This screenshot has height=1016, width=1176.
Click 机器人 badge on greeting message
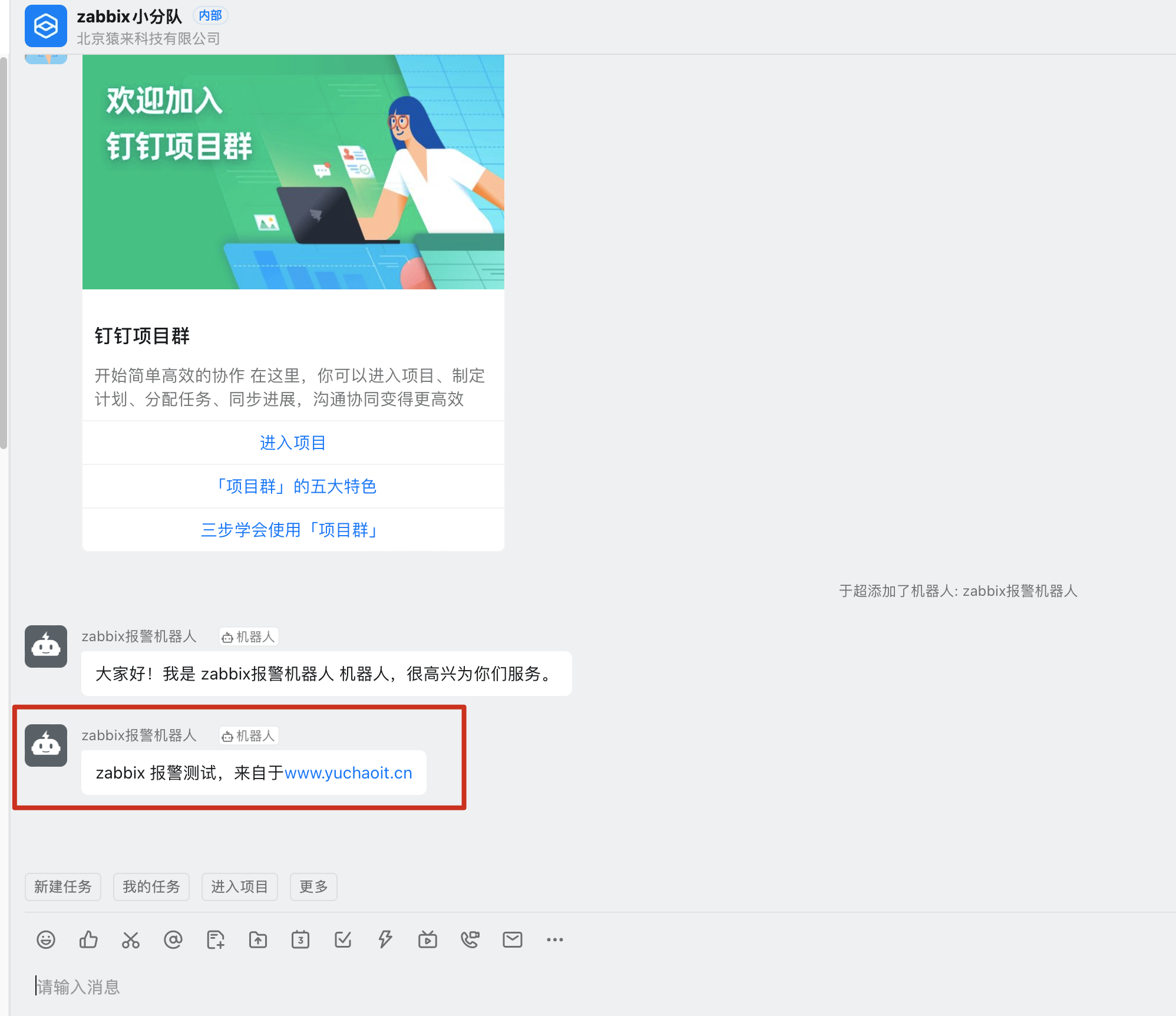(x=249, y=637)
